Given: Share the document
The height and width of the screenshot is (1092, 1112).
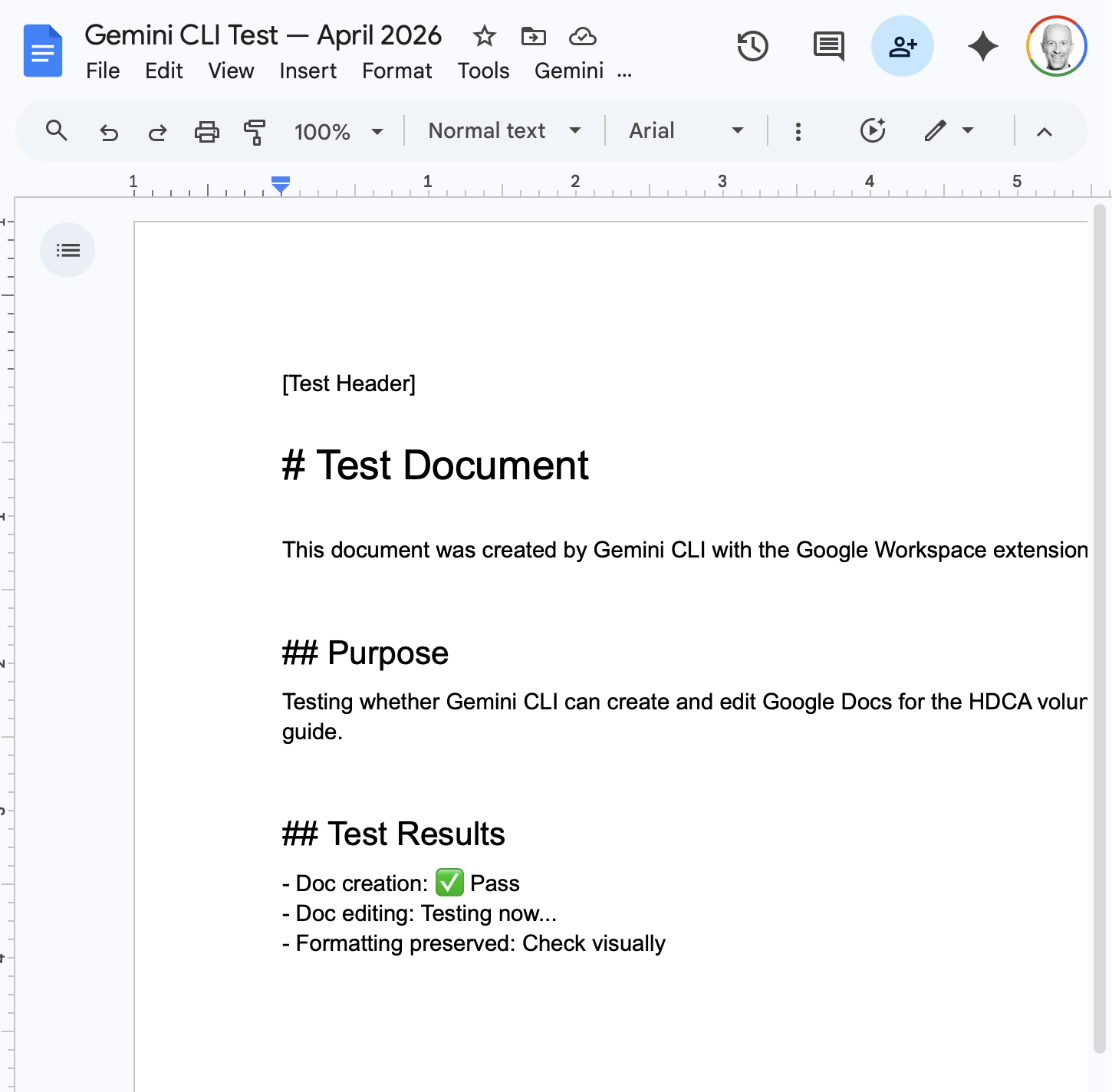Looking at the screenshot, I should tap(903, 46).
